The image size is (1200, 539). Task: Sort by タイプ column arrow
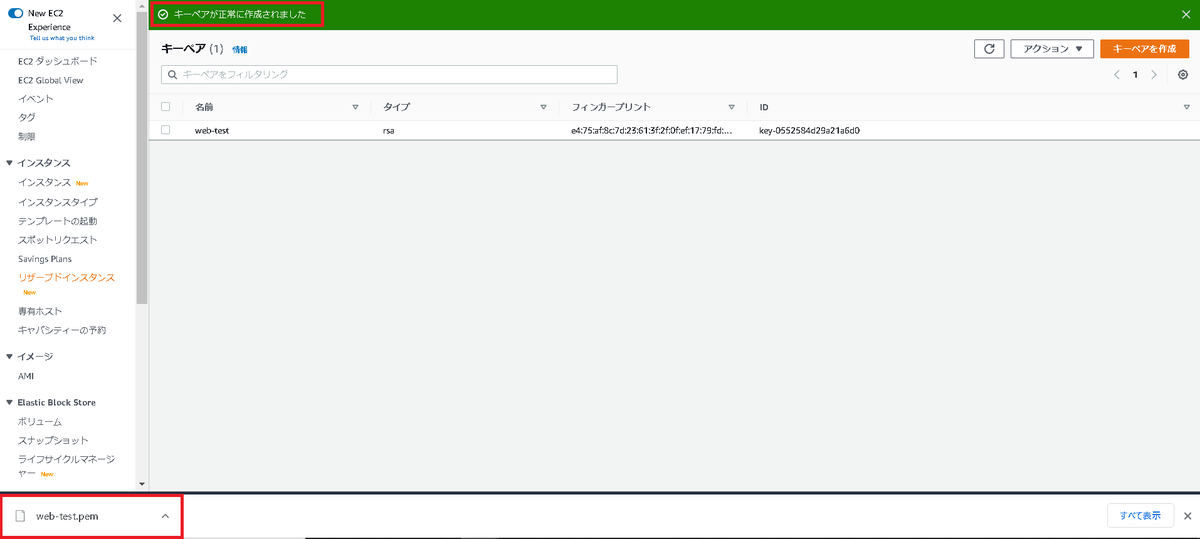(543, 107)
